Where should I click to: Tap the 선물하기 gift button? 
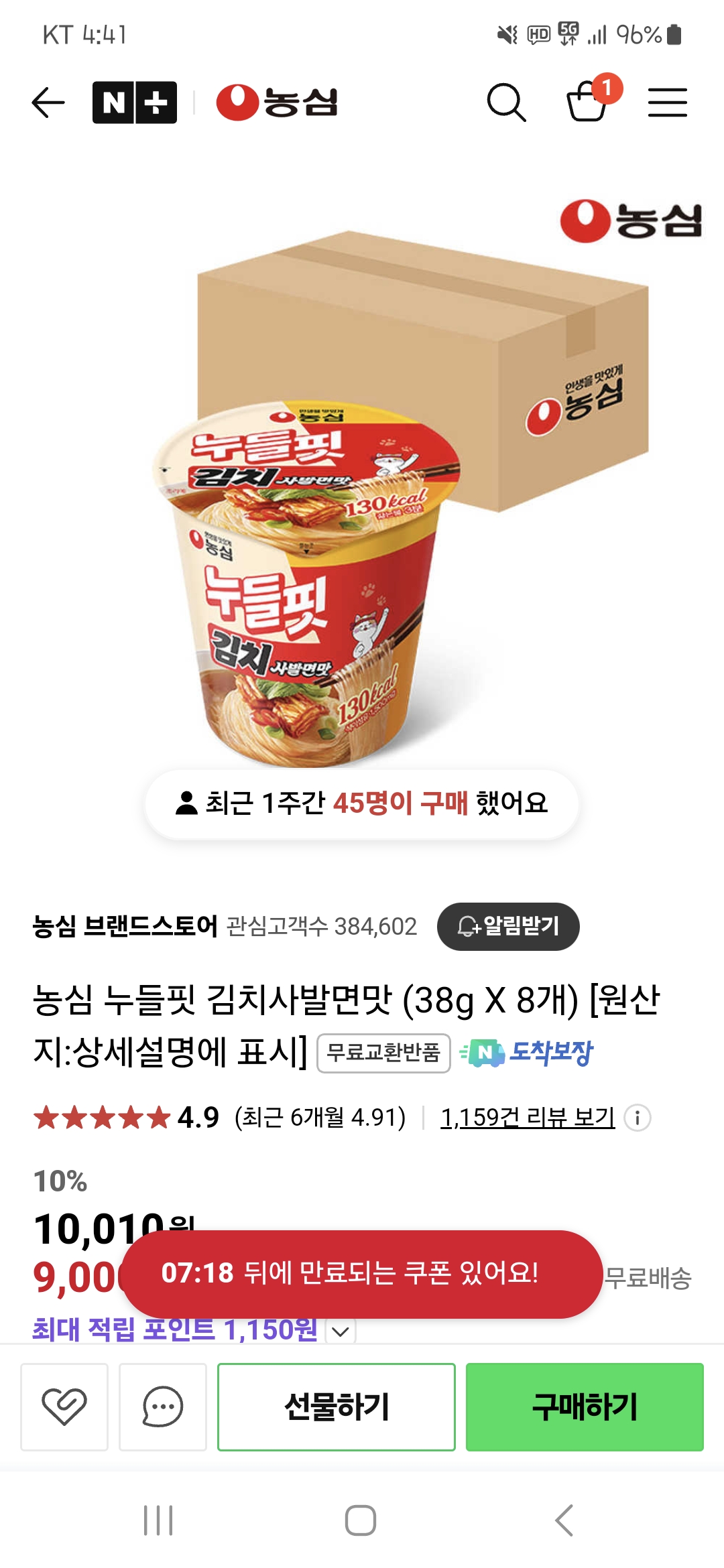coord(337,1407)
